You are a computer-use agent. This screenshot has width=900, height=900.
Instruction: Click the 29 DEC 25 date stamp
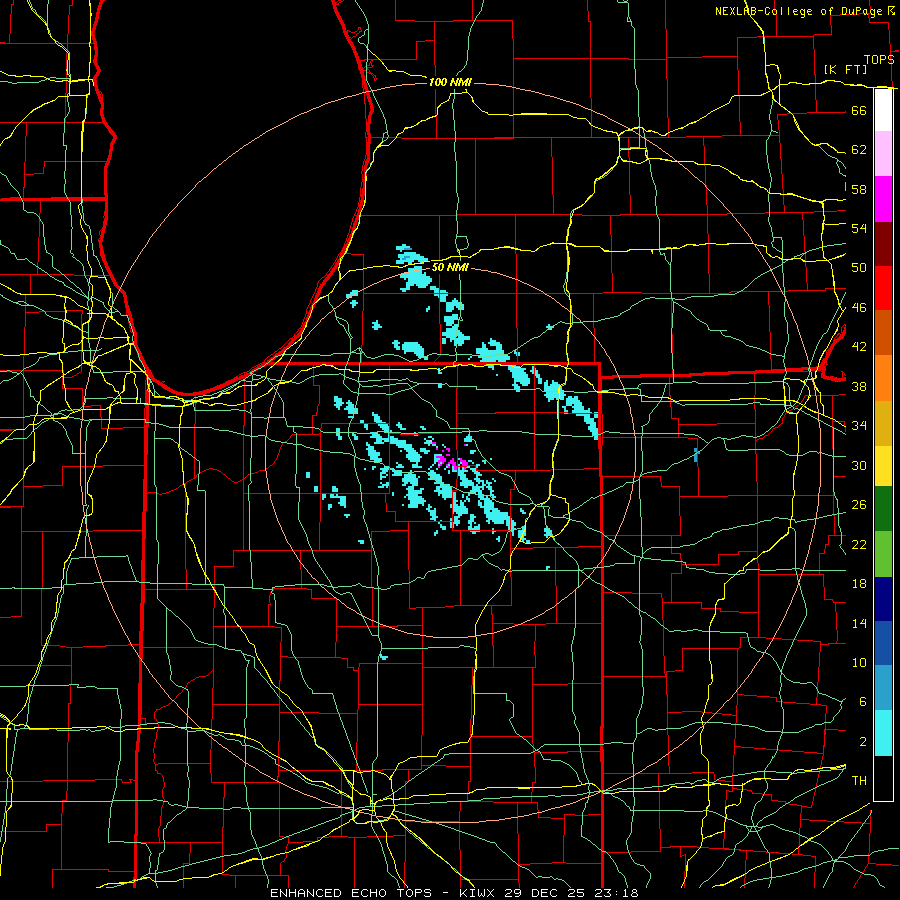click(545, 893)
